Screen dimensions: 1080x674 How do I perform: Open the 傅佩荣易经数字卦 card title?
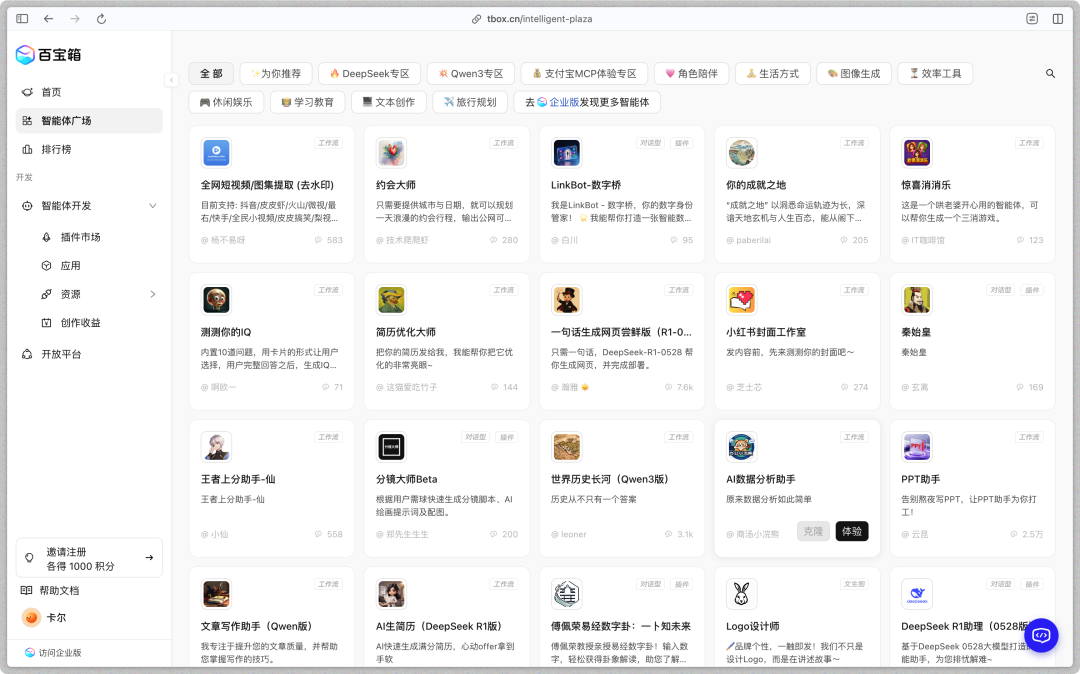pos(621,626)
